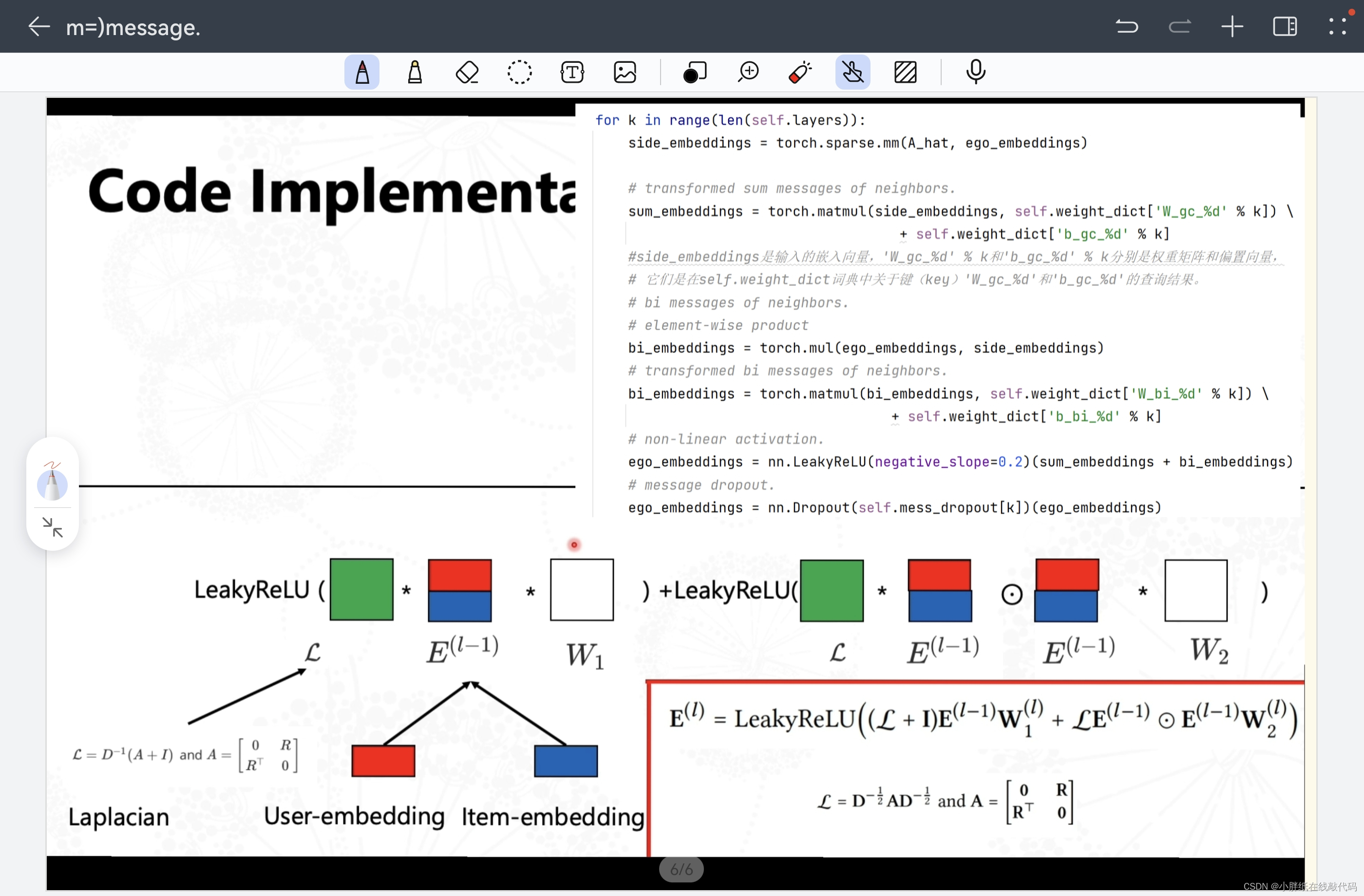Choose the eraser tool

click(x=467, y=72)
